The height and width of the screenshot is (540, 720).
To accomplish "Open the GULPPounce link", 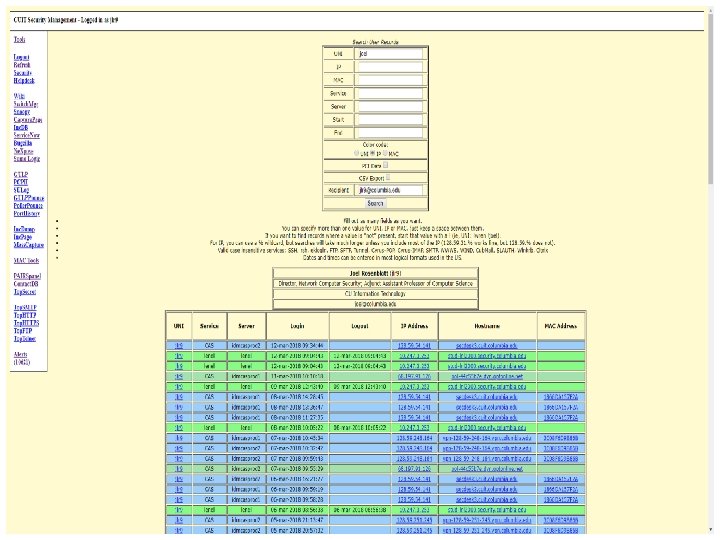I will click(x=28, y=197).
